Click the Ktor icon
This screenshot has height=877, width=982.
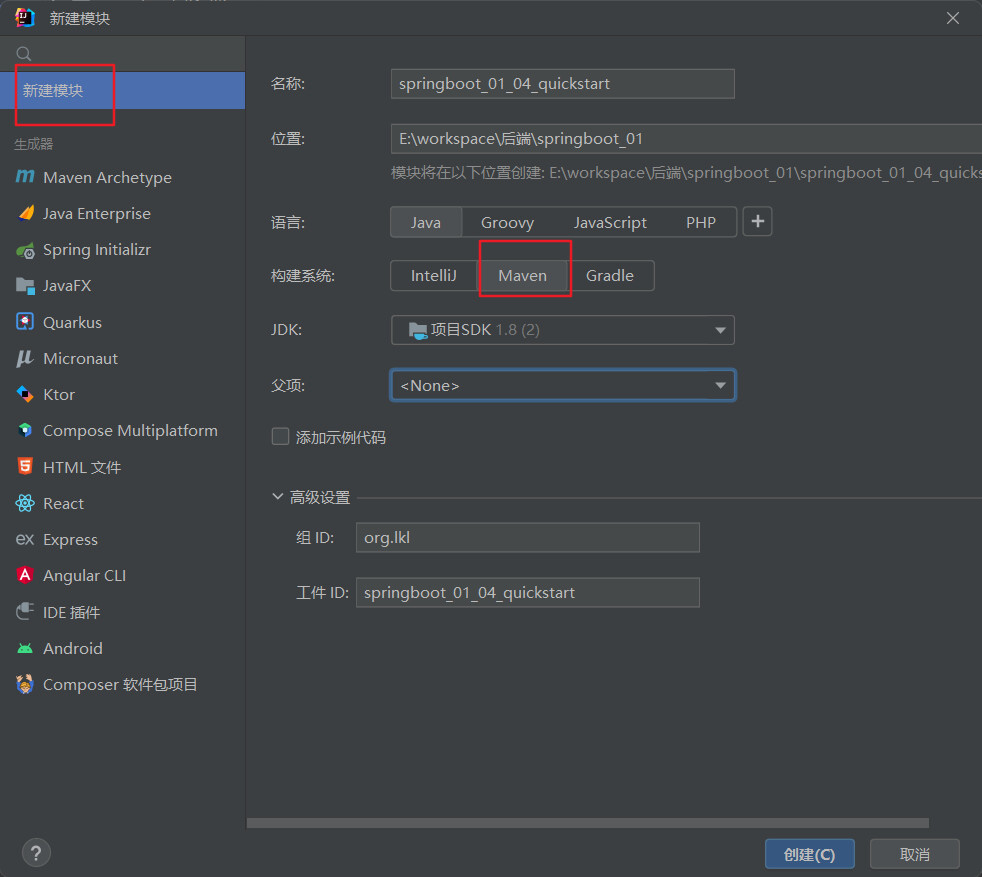tap(25, 394)
